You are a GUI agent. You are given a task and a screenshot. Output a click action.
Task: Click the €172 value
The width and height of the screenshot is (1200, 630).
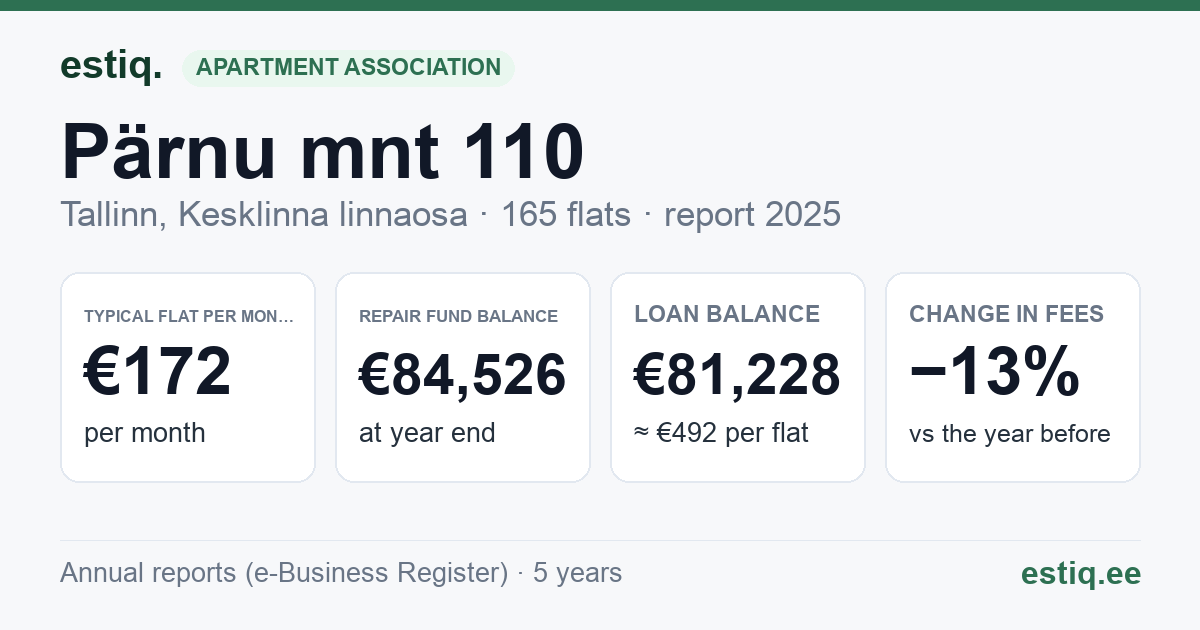coord(158,371)
